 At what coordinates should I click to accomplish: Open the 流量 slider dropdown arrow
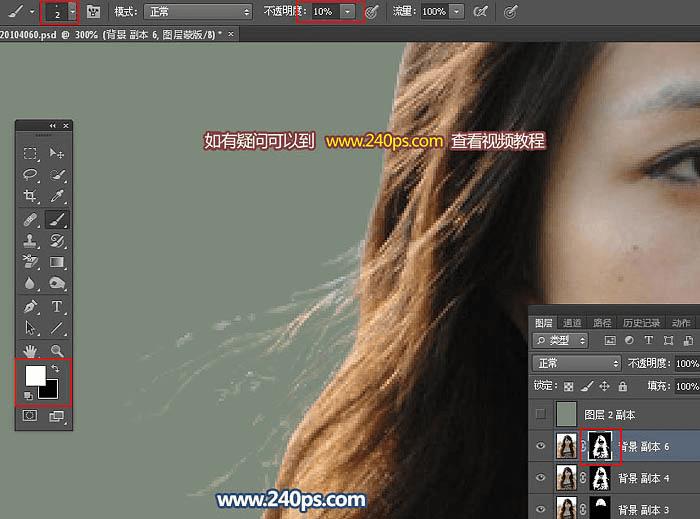pos(456,12)
